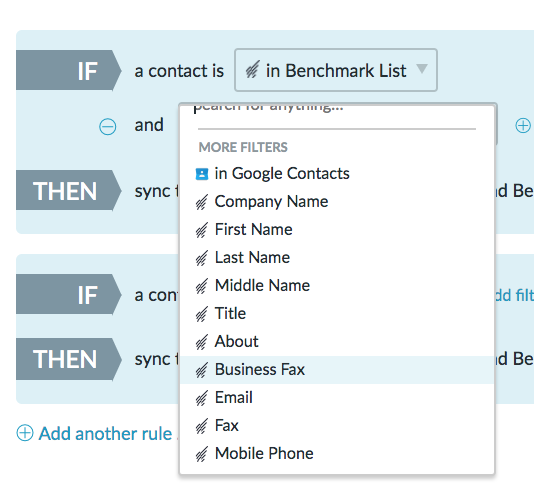
Task: Click the Benchmark icon inside the list dropdown
Action: coord(253,70)
